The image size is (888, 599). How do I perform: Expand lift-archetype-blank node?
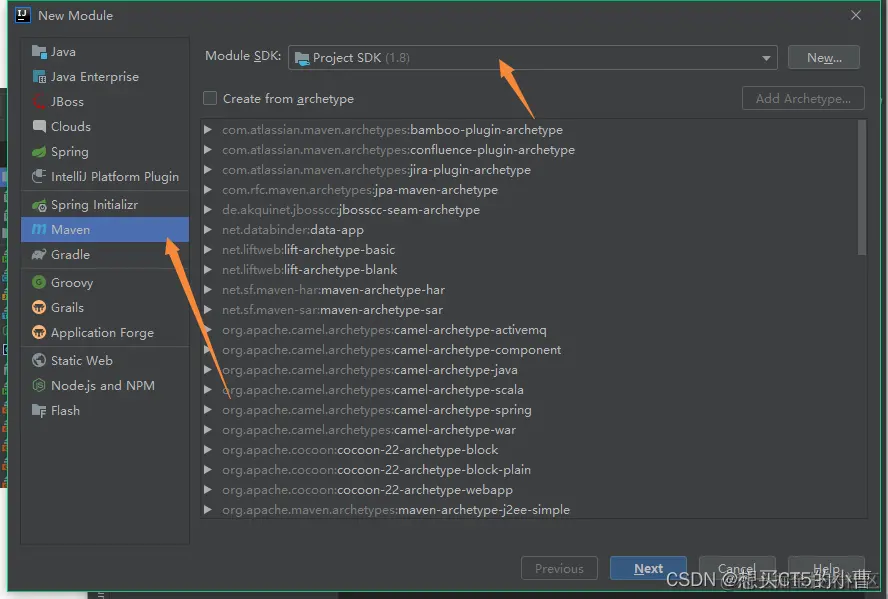(x=208, y=269)
